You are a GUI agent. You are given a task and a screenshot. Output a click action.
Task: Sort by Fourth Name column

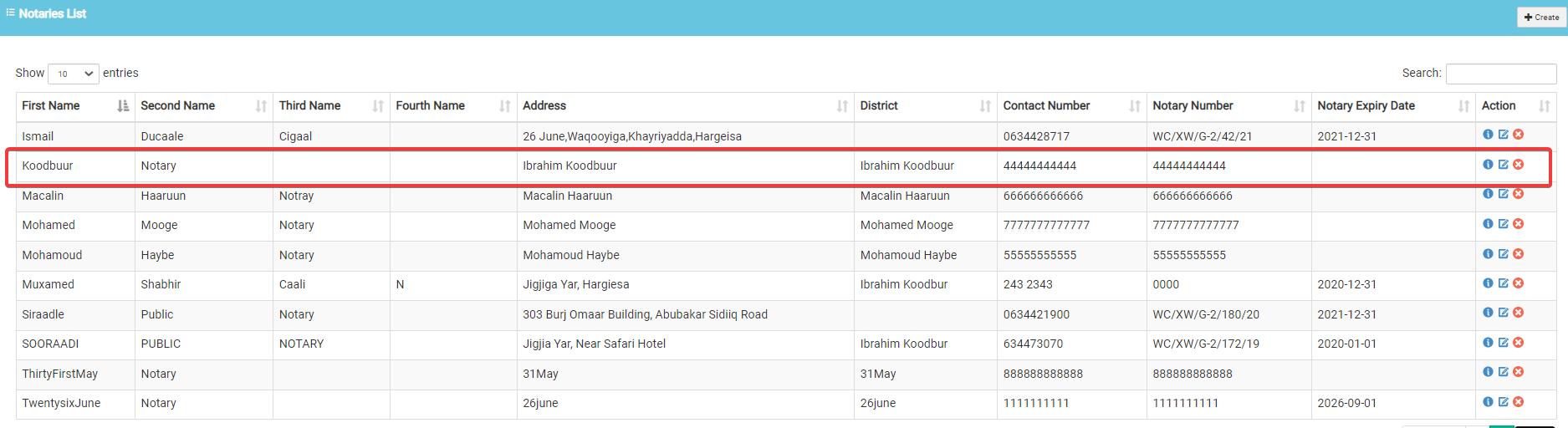click(453, 106)
